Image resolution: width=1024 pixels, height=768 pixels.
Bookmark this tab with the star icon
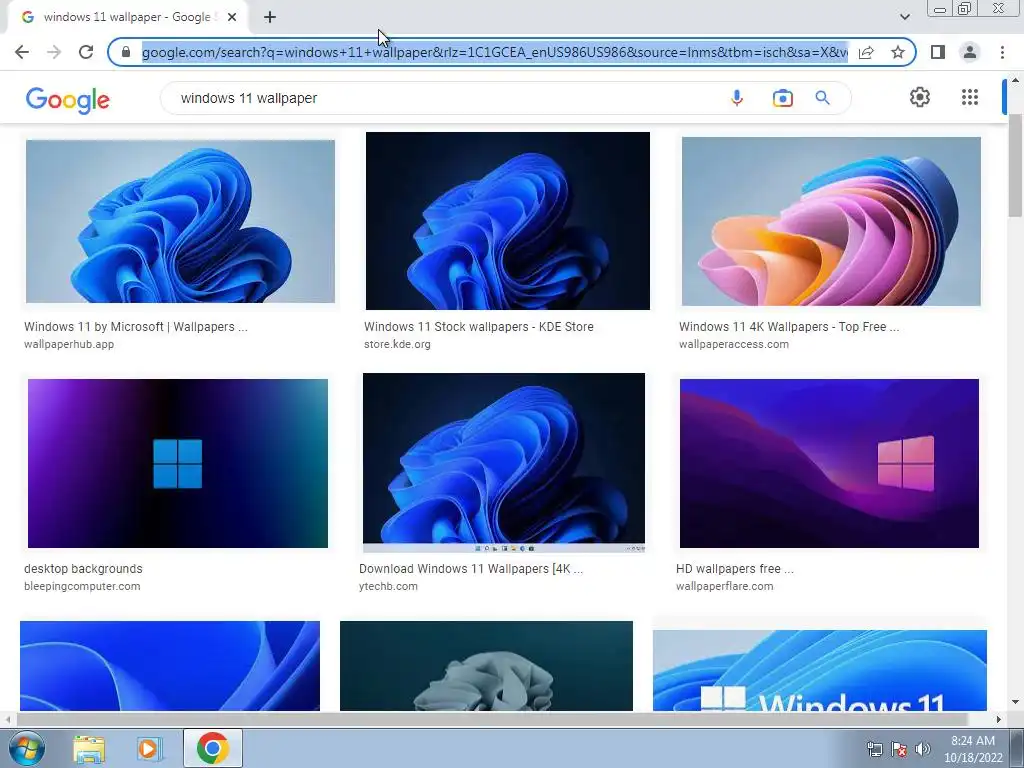point(898,52)
